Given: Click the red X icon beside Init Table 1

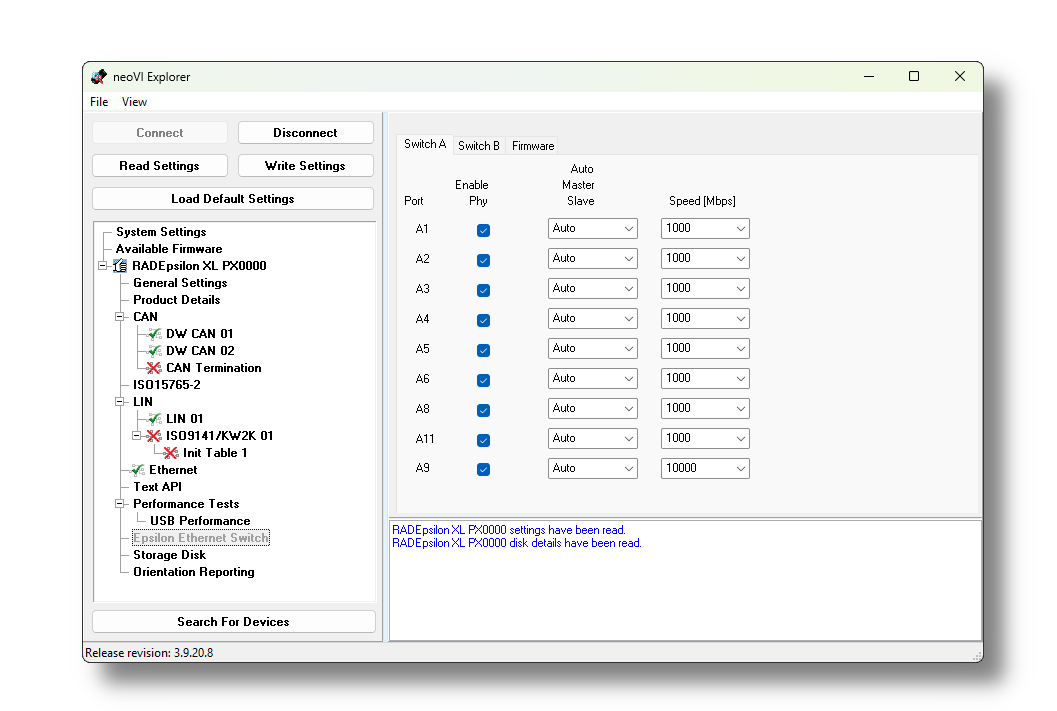Looking at the screenshot, I should click(x=171, y=453).
